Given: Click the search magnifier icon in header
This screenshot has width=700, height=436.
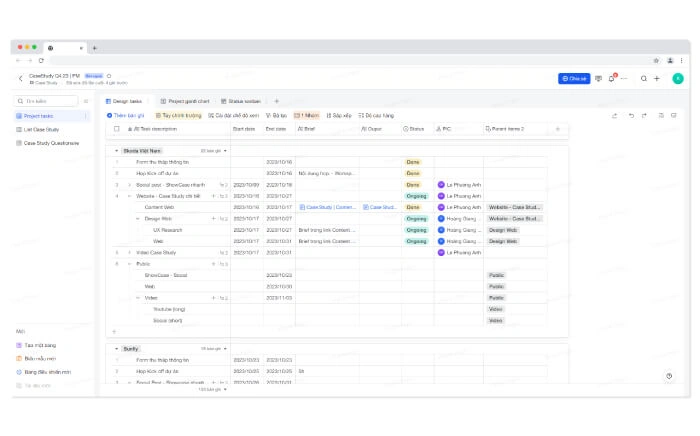Looking at the screenshot, I should (x=644, y=78).
